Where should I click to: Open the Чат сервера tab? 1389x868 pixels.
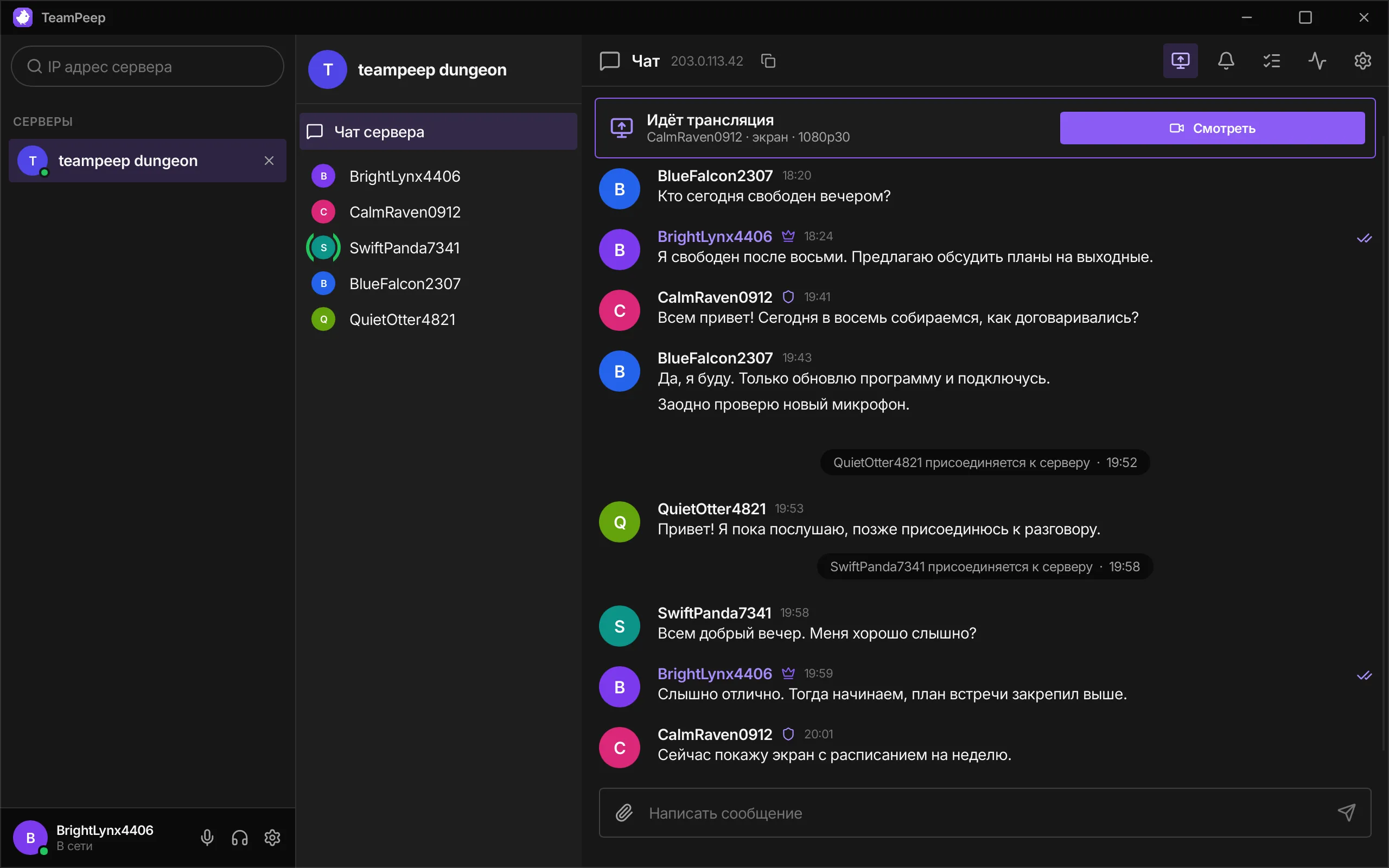tap(438, 131)
